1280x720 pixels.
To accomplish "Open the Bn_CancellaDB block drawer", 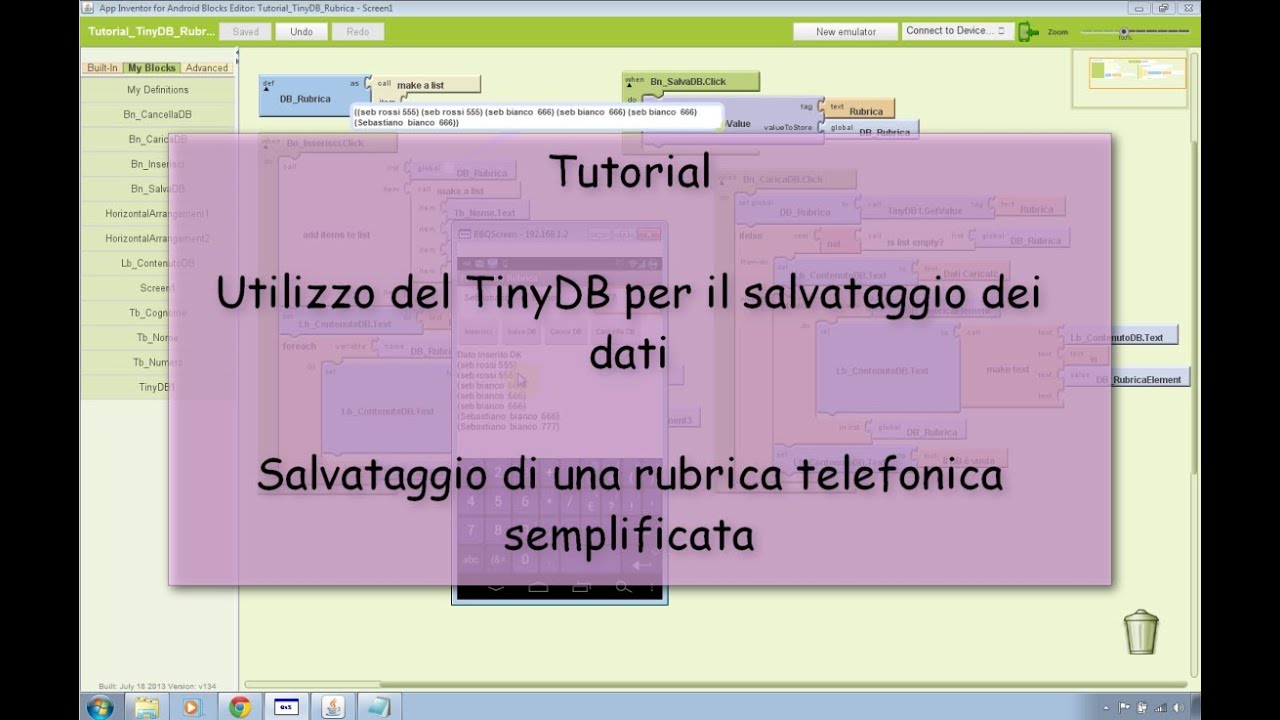I will pyautogui.click(x=157, y=115).
